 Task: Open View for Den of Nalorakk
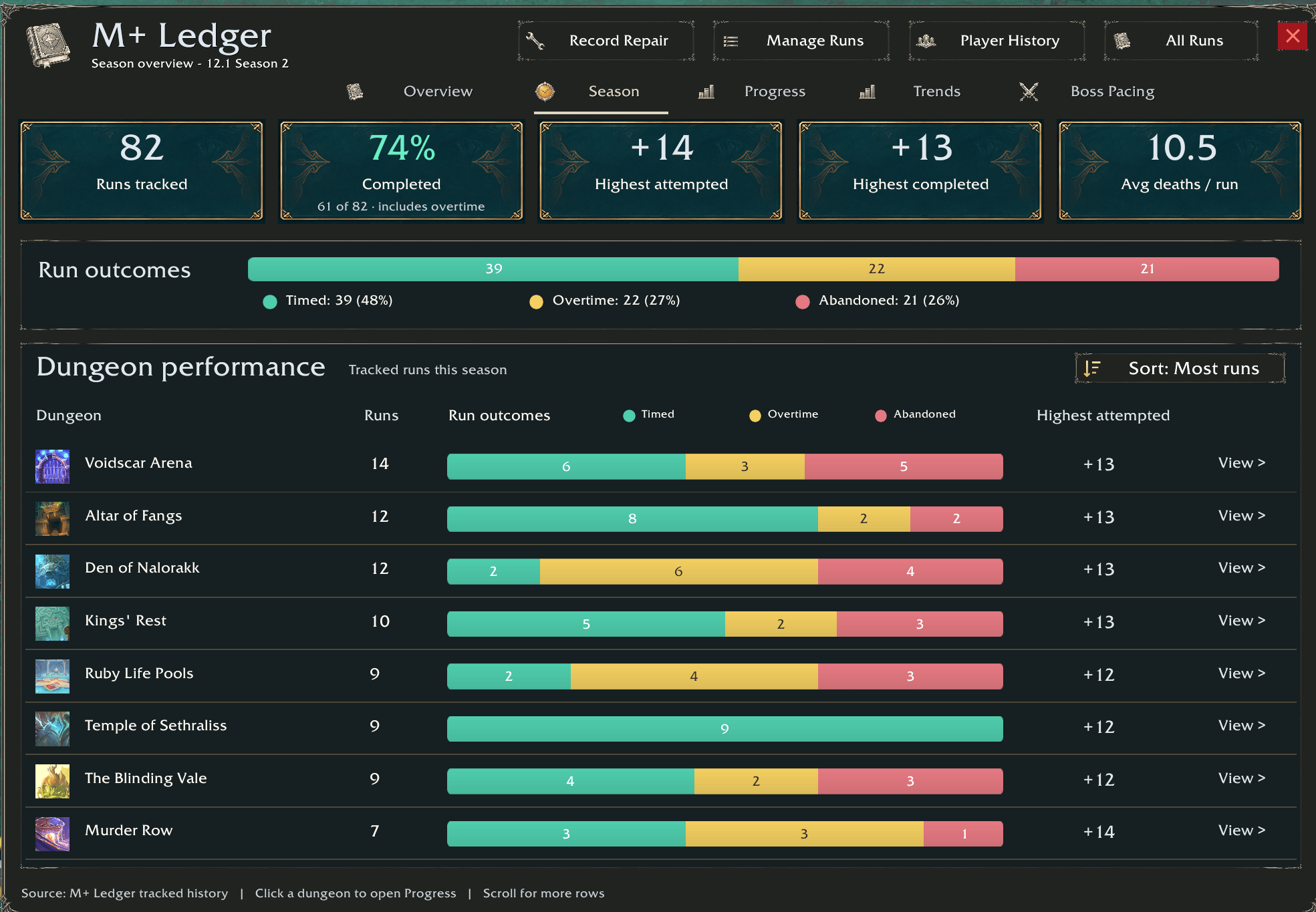pyautogui.click(x=1241, y=568)
